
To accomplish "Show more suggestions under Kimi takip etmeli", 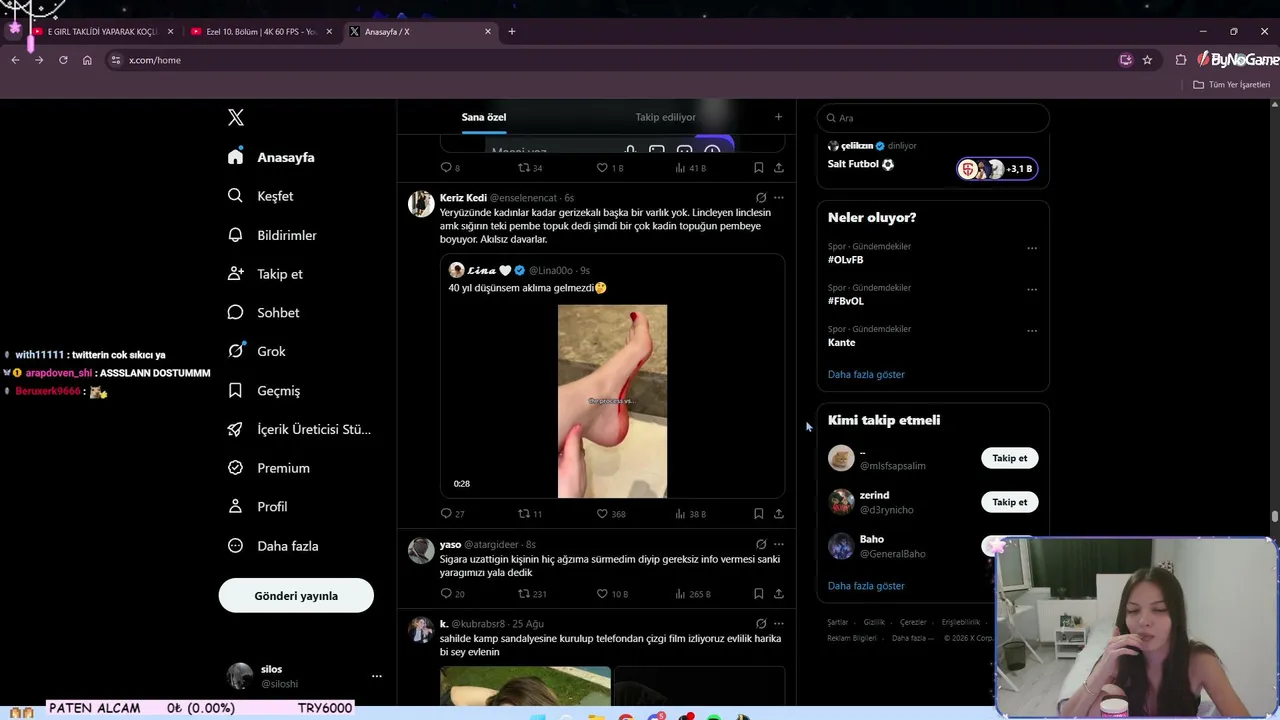I will [866, 586].
